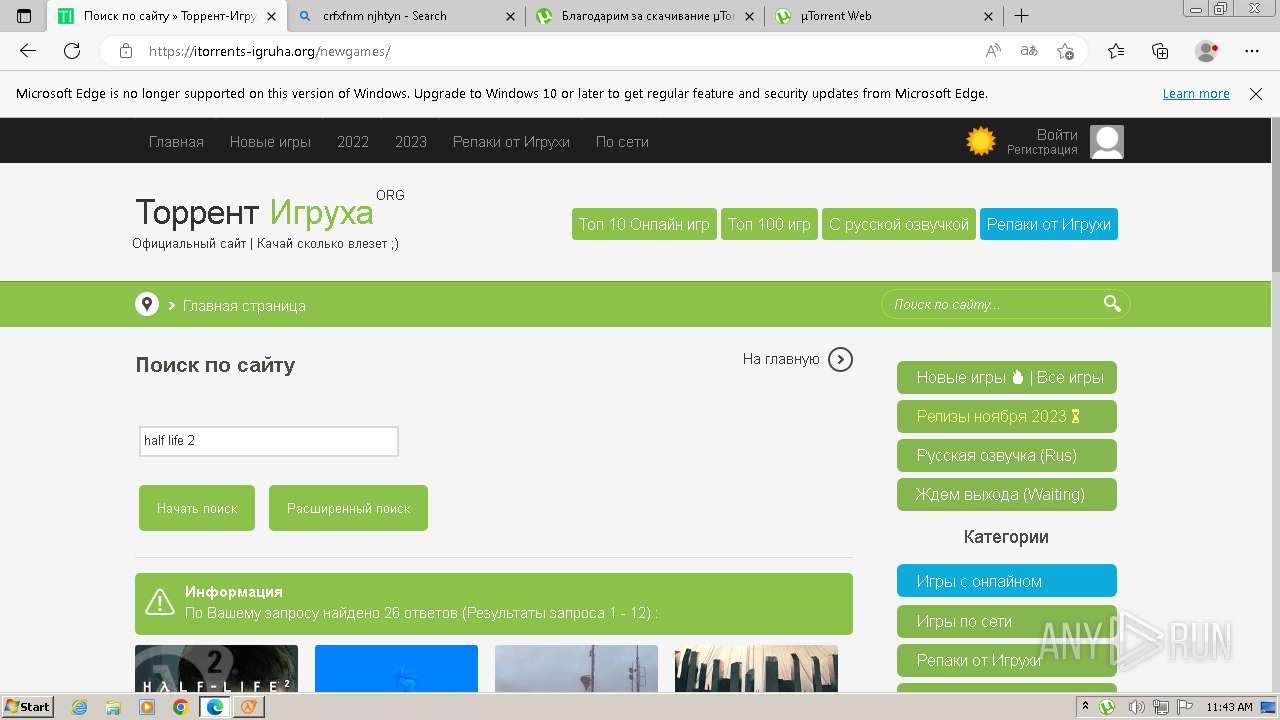The width and height of the screenshot is (1280, 720).
Task: Click the Торрент Игруха site logo
Action: (254, 212)
